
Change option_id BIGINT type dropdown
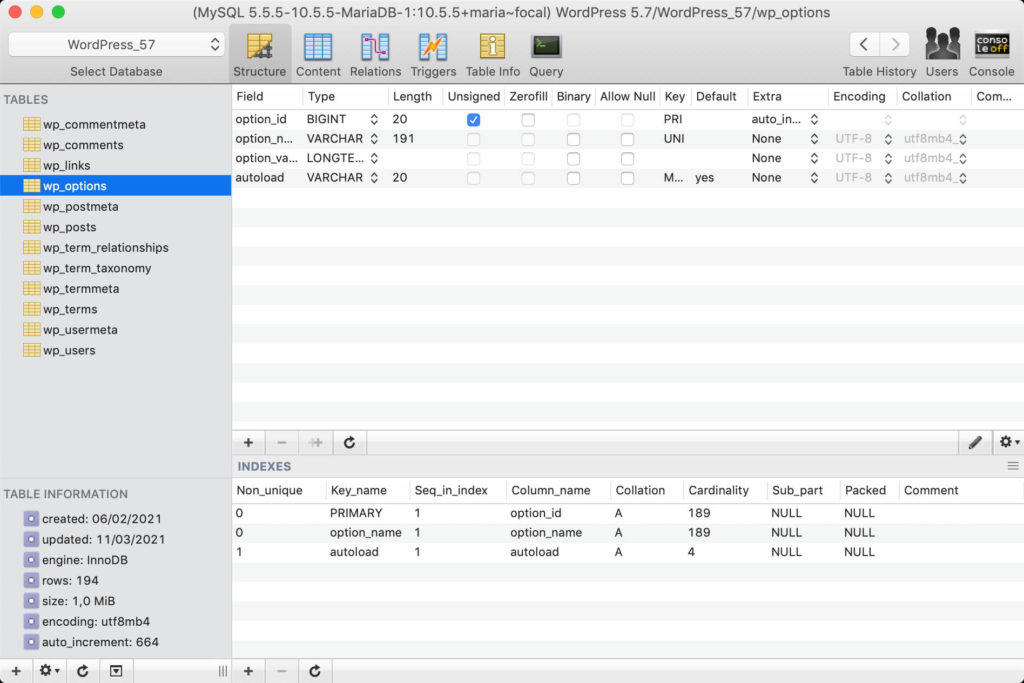(x=374, y=119)
